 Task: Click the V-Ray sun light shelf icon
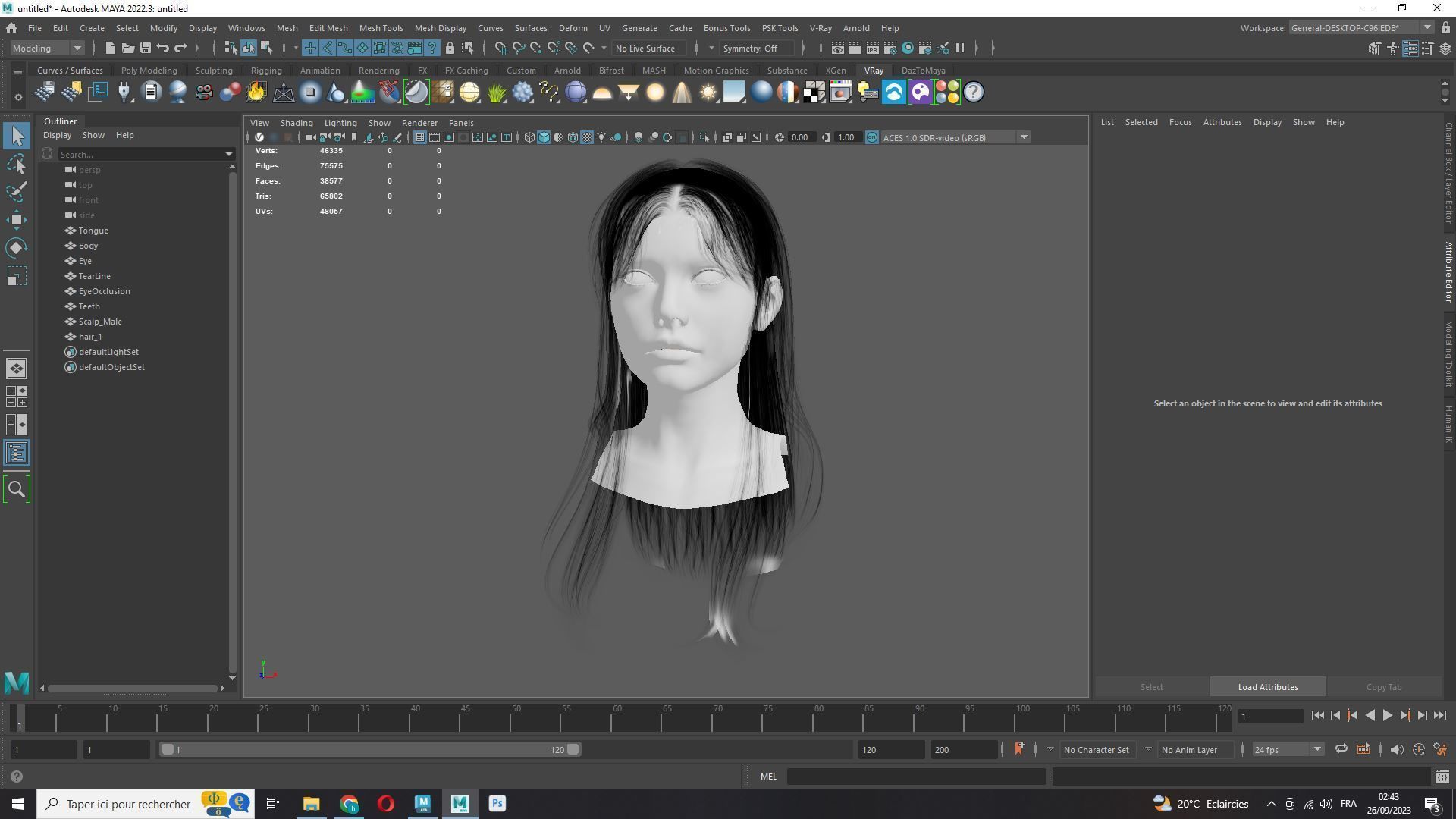coord(708,93)
